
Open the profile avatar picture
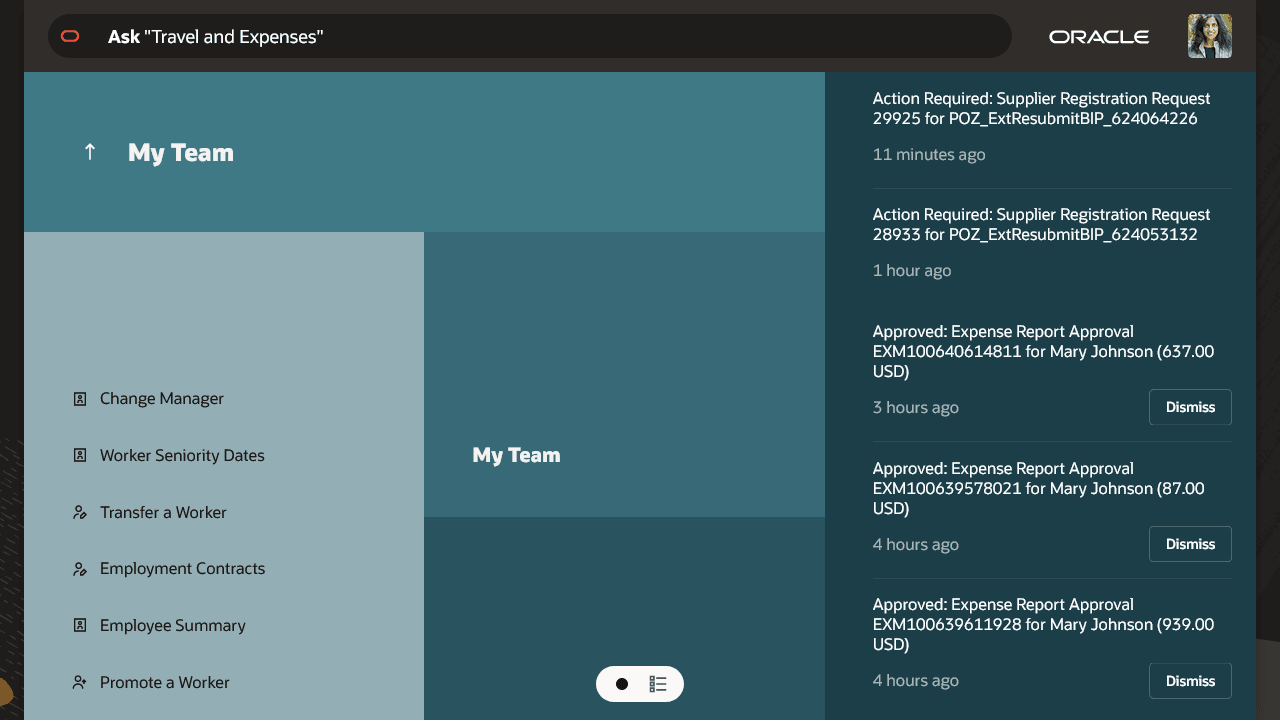click(x=1209, y=36)
